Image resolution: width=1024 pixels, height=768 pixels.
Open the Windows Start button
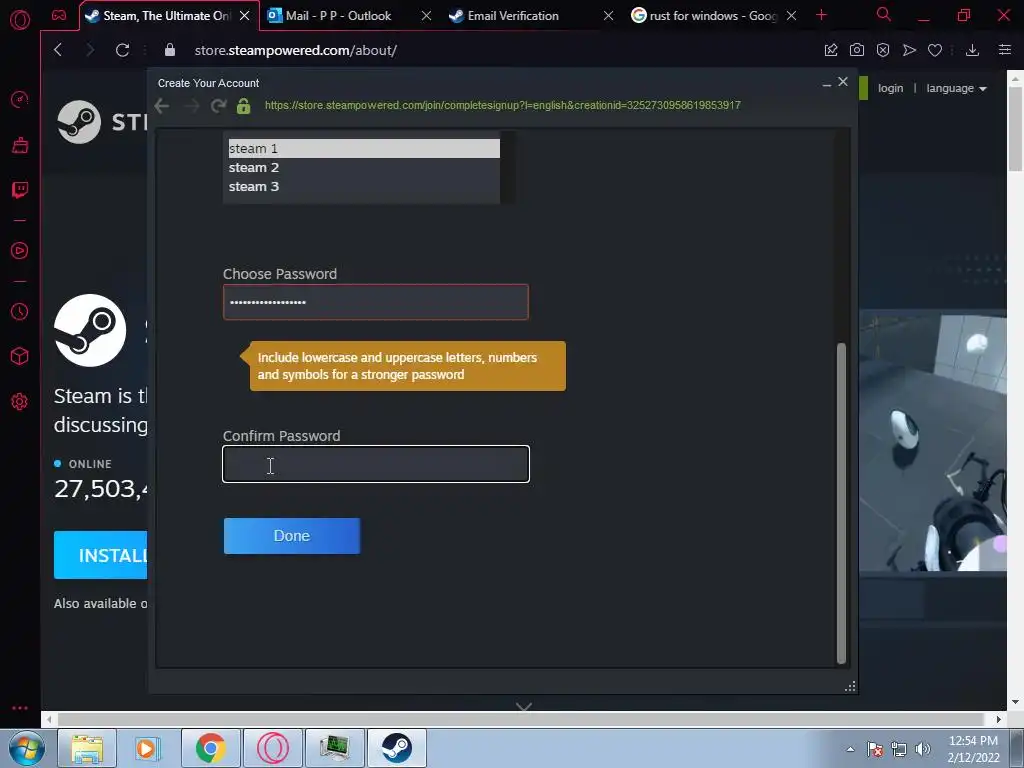coord(27,748)
